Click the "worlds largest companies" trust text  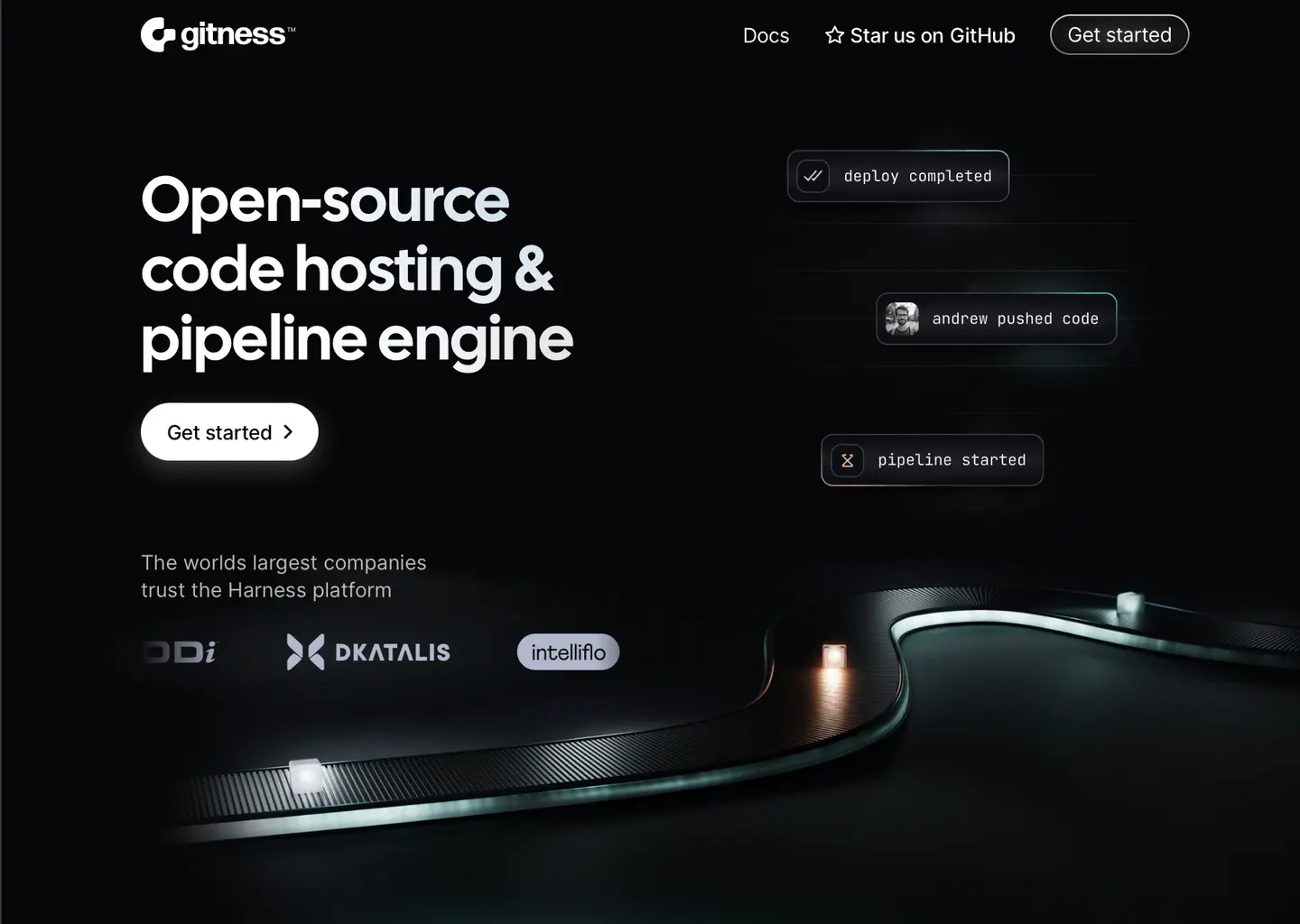(283, 576)
